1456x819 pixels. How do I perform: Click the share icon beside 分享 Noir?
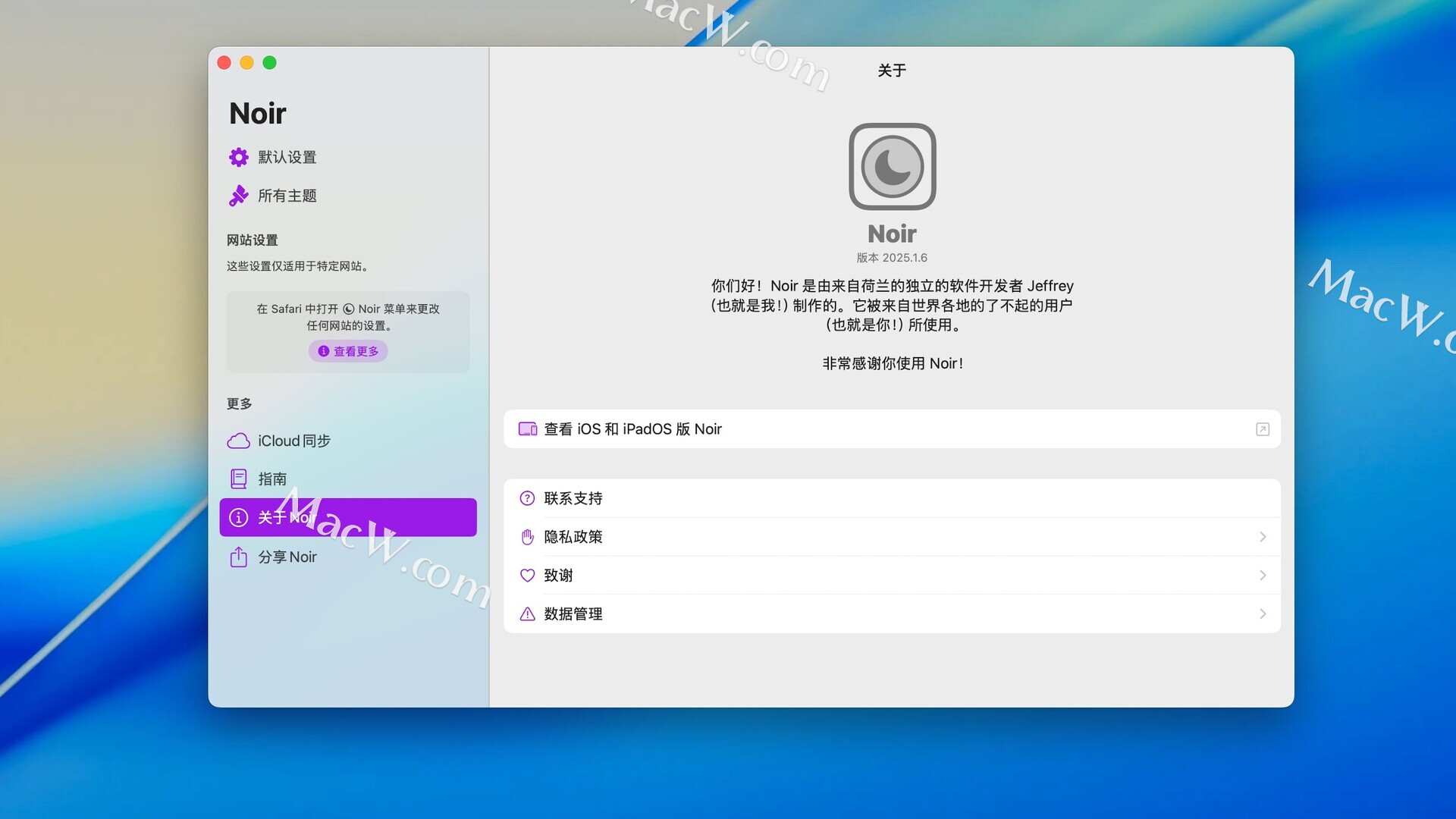(x=238, y=557)
